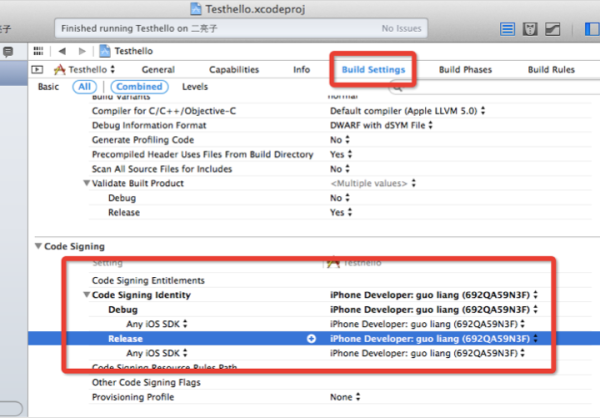
Task: Go back in editor history
Action: click(x=62, y=51)
